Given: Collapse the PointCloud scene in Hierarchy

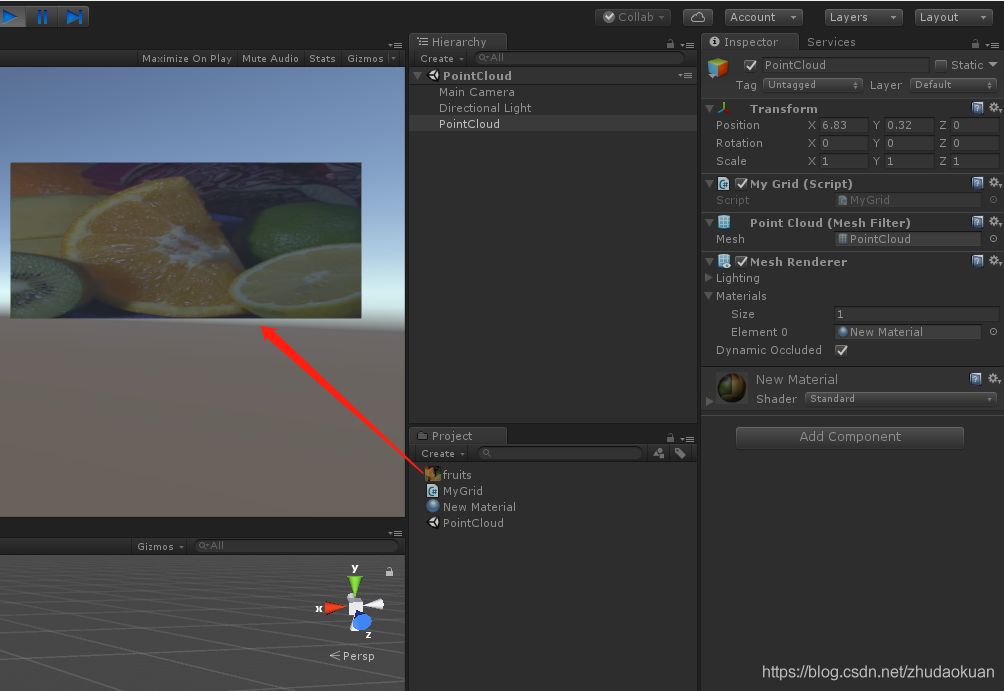Looking at the screenshot, I should tap(417, 76).
